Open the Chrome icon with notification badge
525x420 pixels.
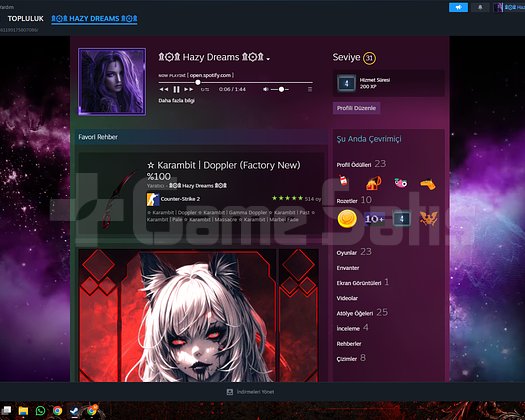pyautogui.click(x=91, y=410)
